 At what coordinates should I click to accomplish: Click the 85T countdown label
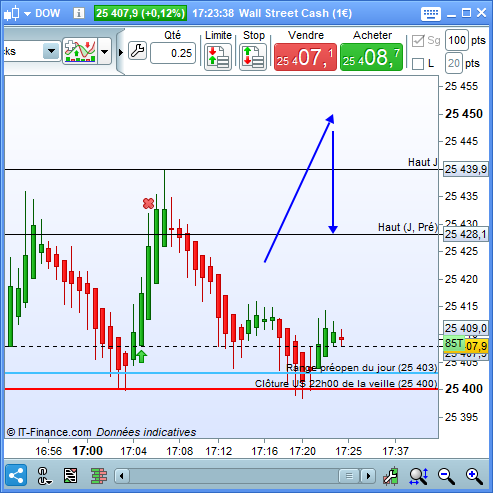(x=454, y=343)
